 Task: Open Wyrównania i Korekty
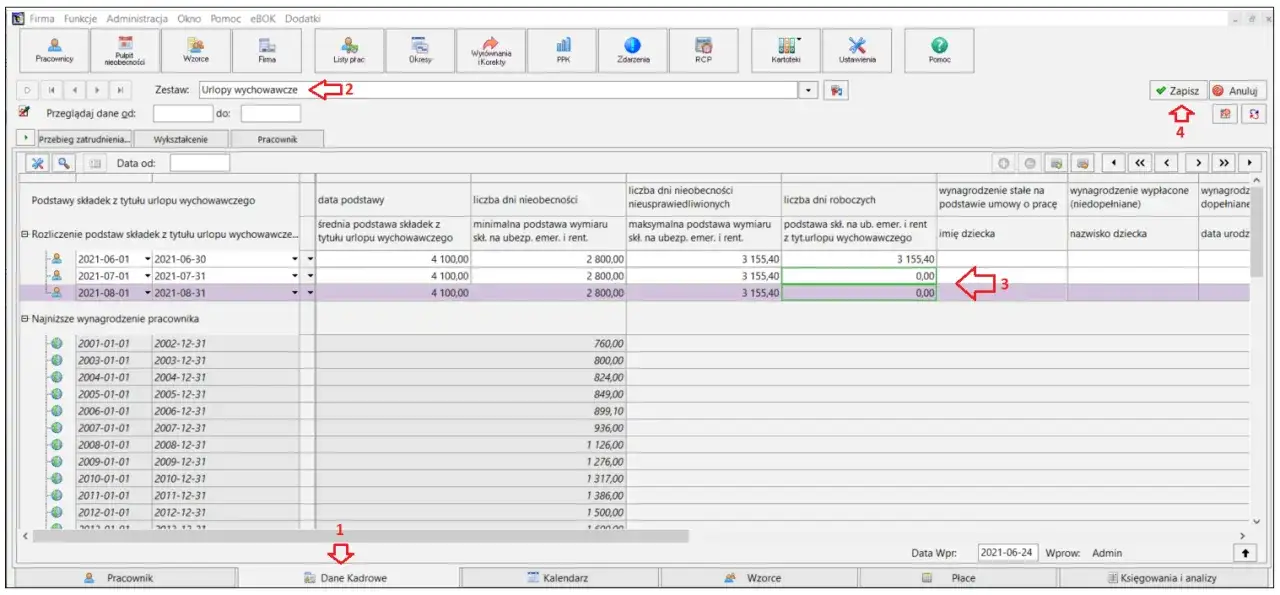point(491,49)
